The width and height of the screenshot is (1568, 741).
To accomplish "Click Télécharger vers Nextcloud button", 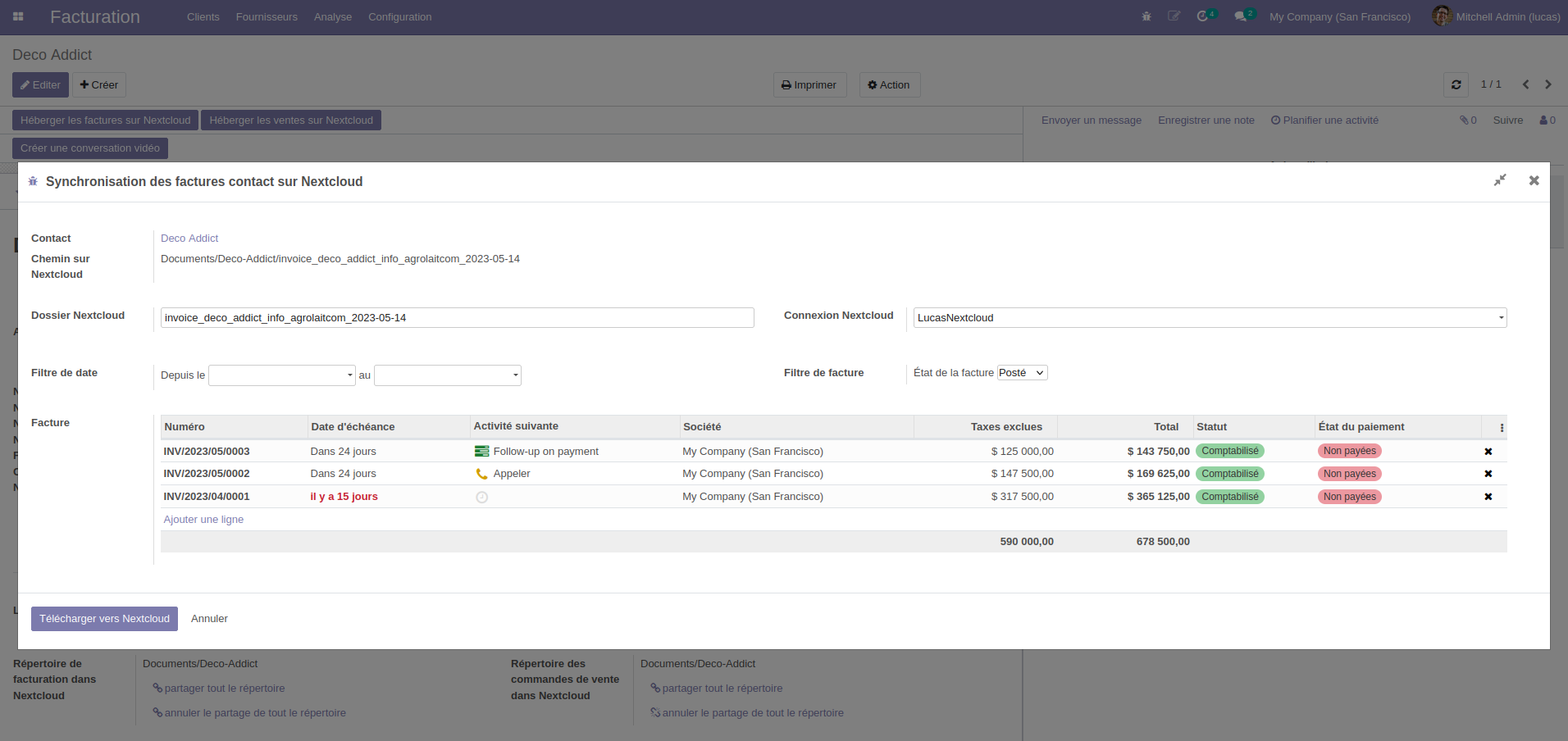I will pyautogui.click(x=104, y=619).
